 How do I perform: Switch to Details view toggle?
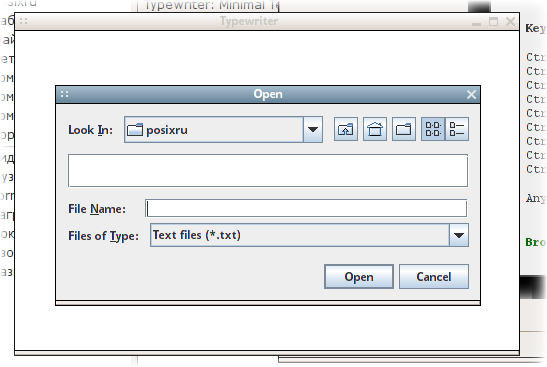[457, 129]
